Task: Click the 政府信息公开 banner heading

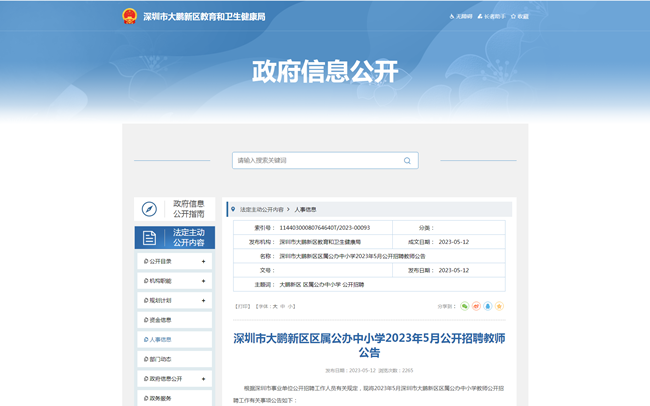Action: (325, 71)
